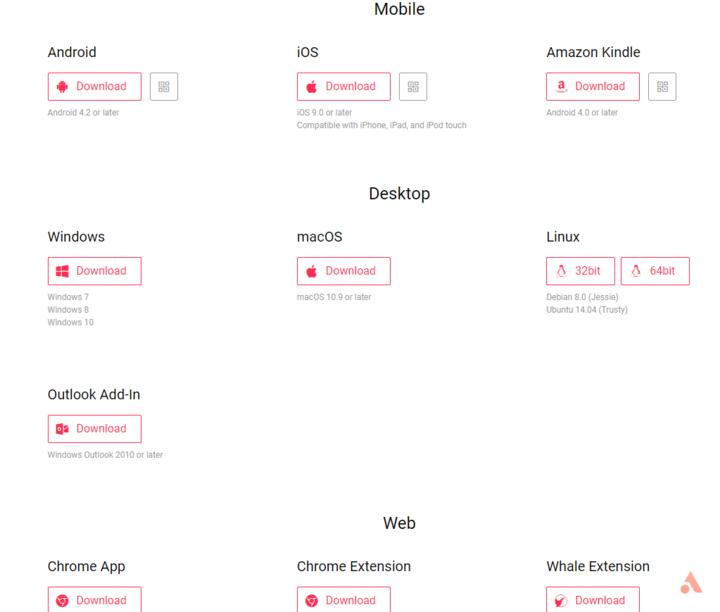Click the Chrome icon in Chrome App Download
The image size is (720, 612).
(x=62, y=601)
